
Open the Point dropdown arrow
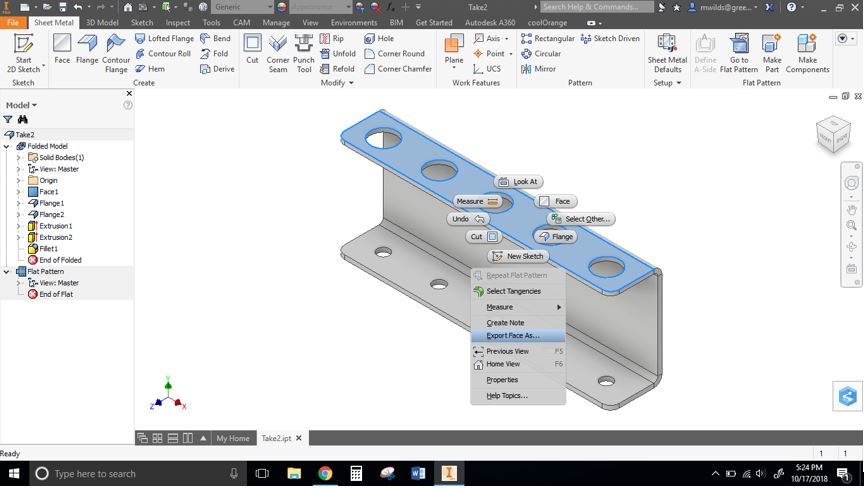(x=511, y=54)
